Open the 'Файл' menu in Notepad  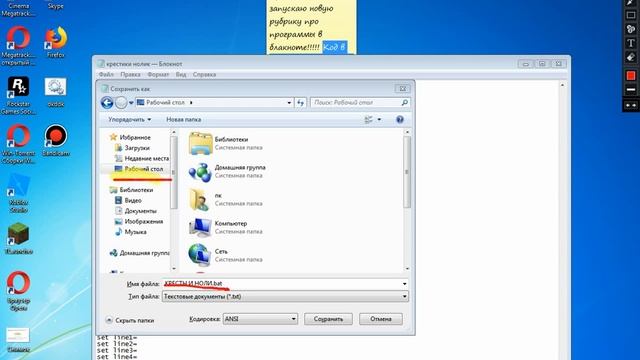click(106, 75)
